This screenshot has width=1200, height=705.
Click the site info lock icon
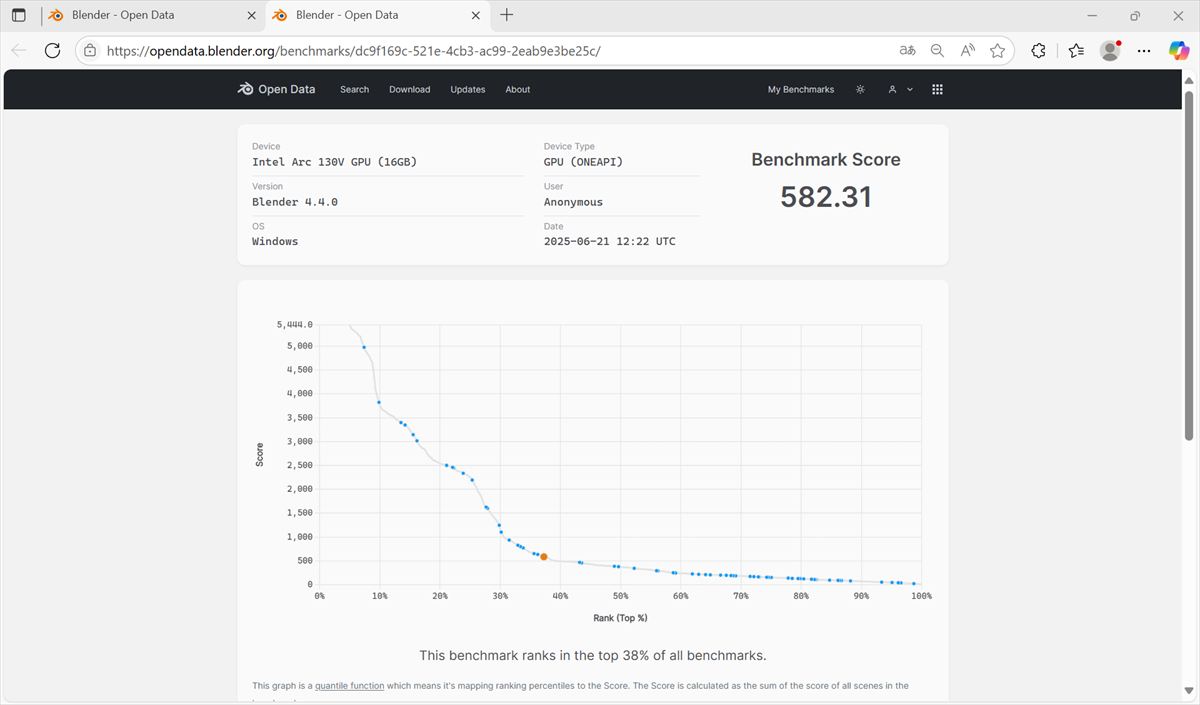tap(90, 50)
